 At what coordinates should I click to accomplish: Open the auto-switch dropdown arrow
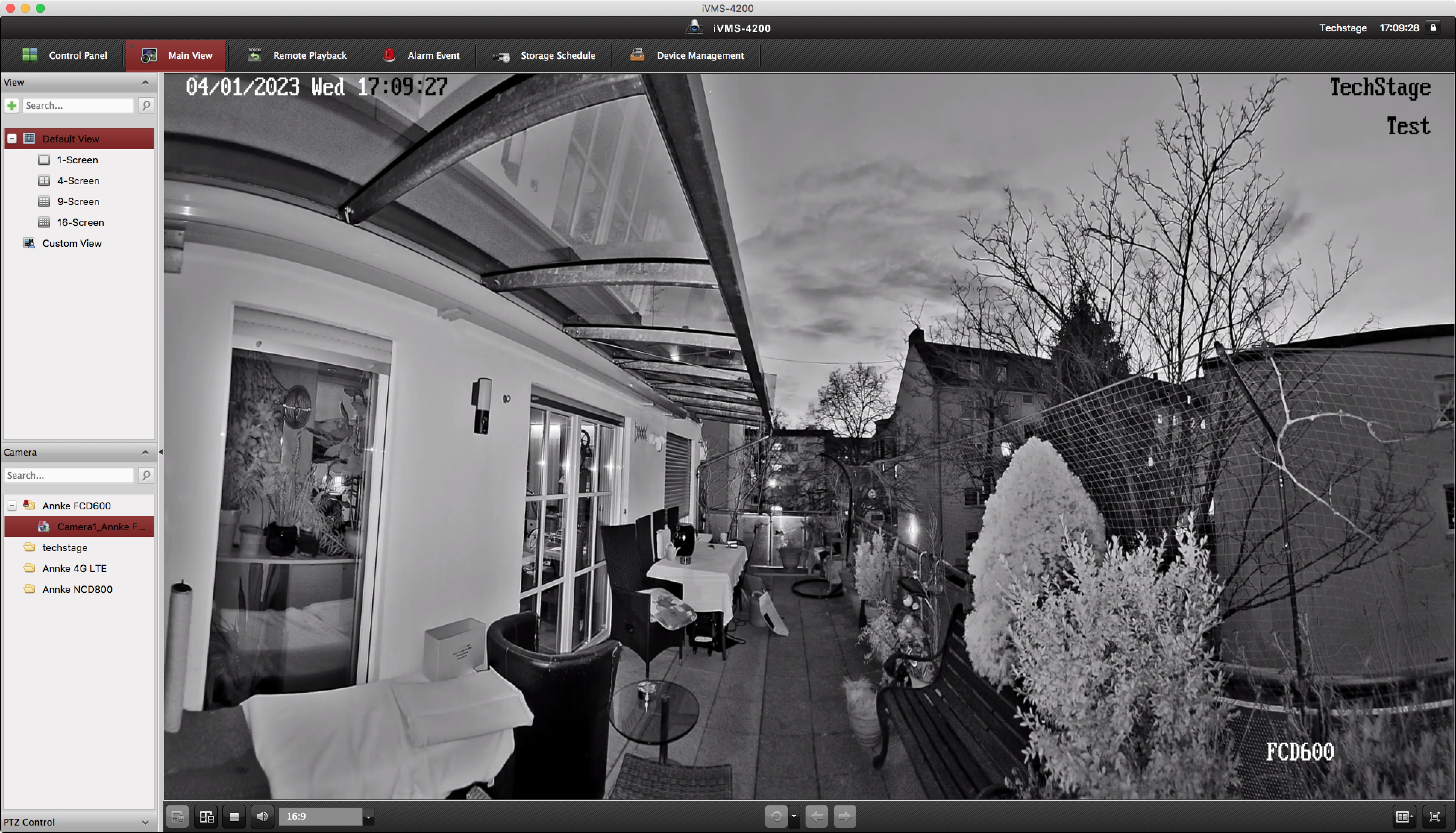pos(794,817)
